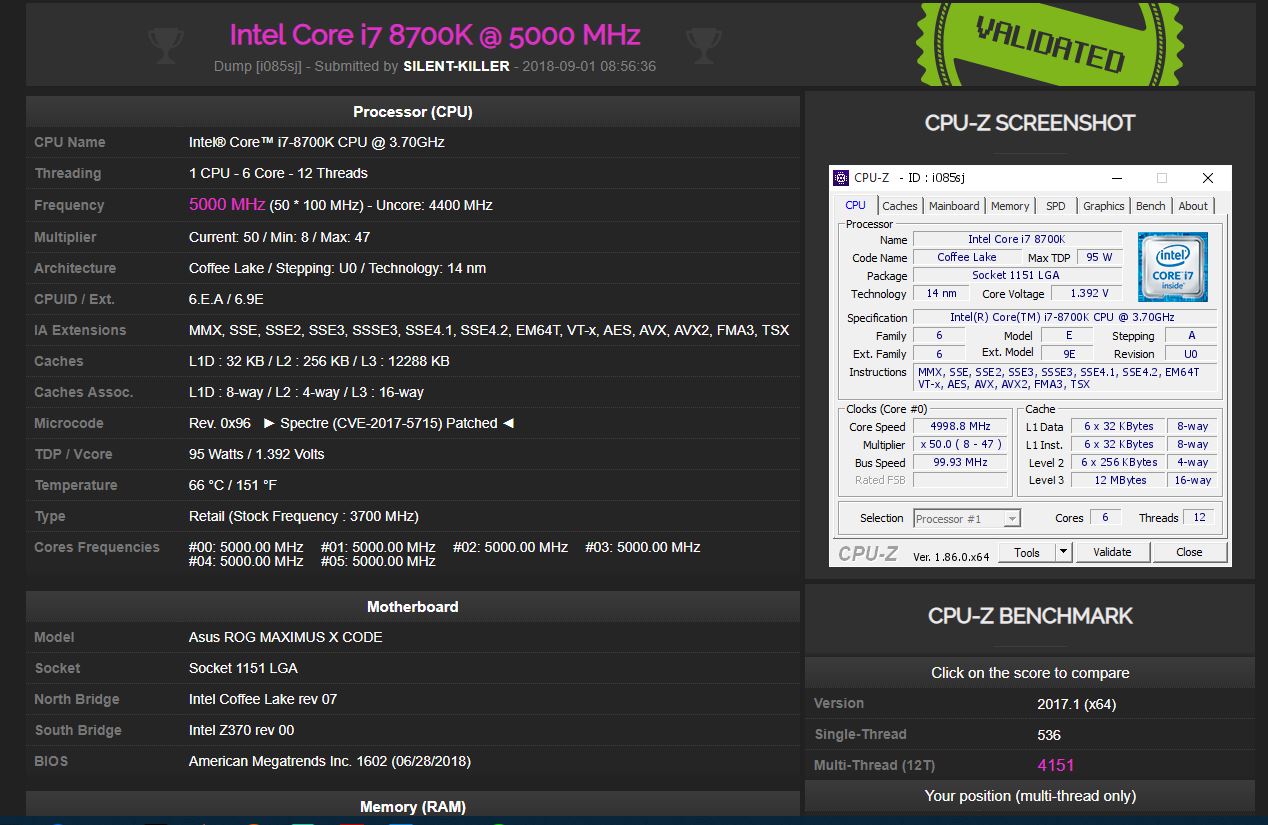Click the Memory (RAM) section header

pos(413,807)
